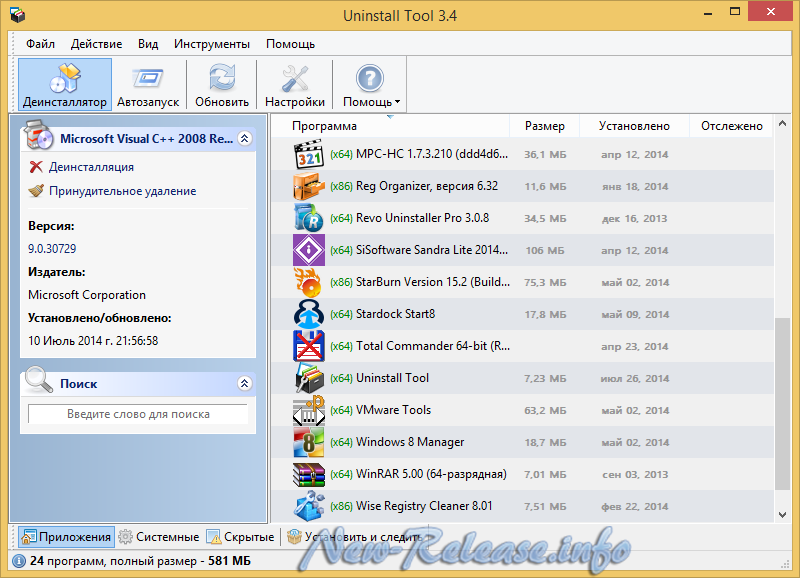
Task: Open the Вид menu
Action: (148, 44)
